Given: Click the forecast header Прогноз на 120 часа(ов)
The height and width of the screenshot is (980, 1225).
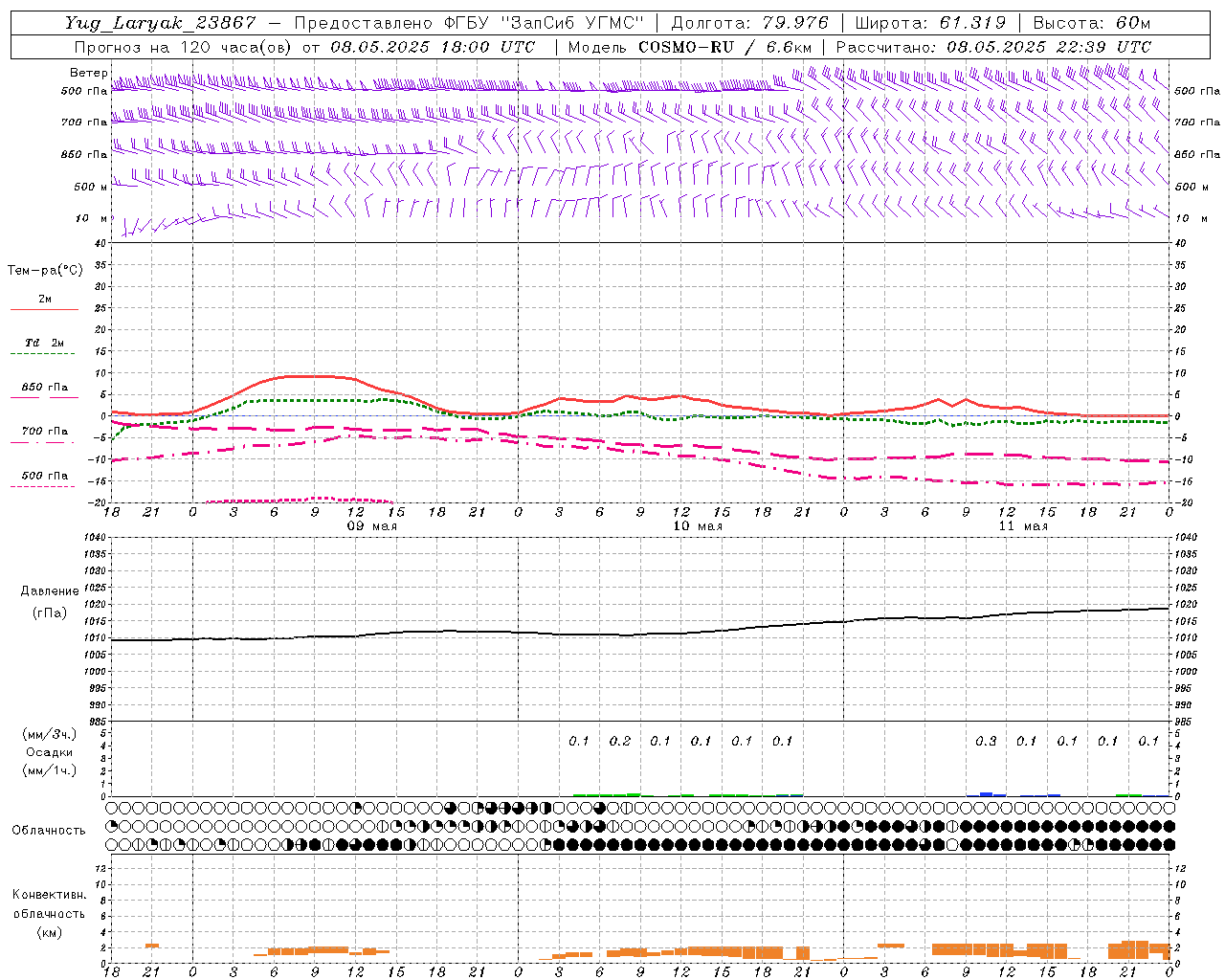Looking at the screenshot, I should (x=185, y=47).
